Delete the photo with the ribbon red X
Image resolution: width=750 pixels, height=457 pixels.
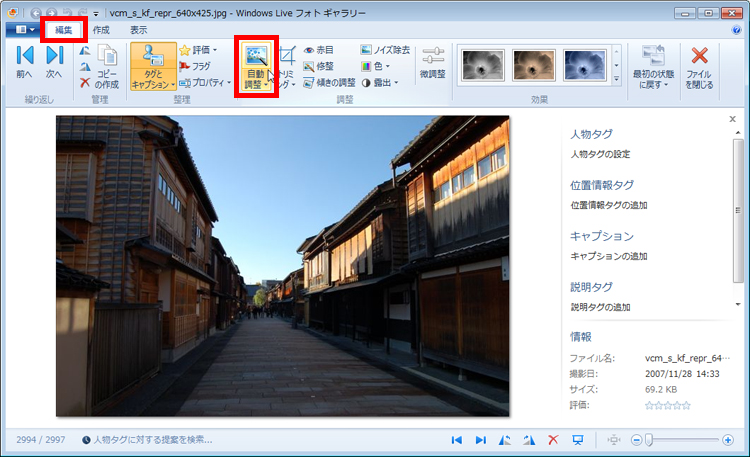pos(85,83)
